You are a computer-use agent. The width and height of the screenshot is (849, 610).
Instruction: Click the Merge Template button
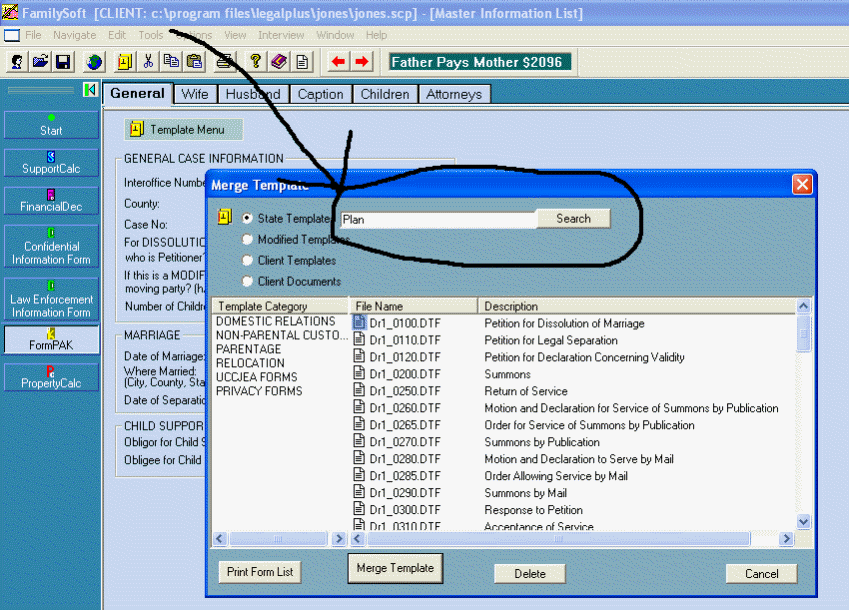click(395, 568)
